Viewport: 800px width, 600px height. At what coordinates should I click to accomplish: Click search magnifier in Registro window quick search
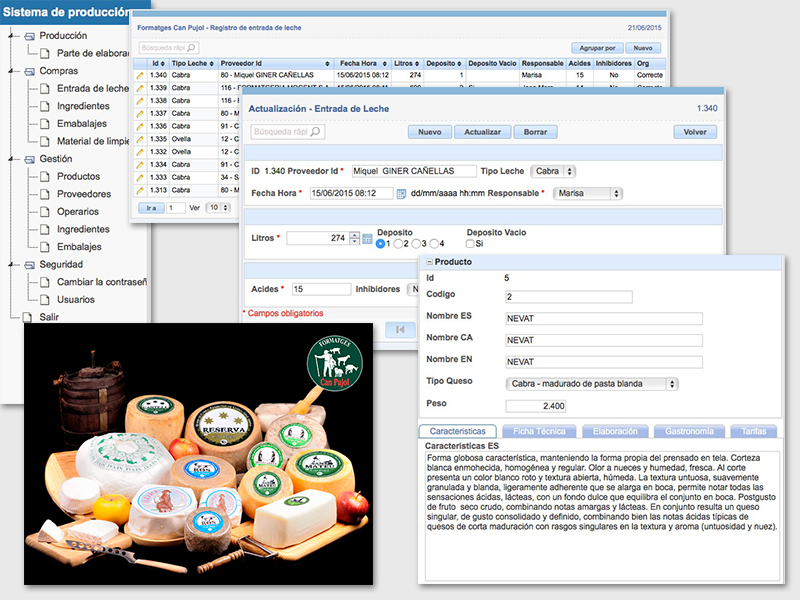point(191,48)
